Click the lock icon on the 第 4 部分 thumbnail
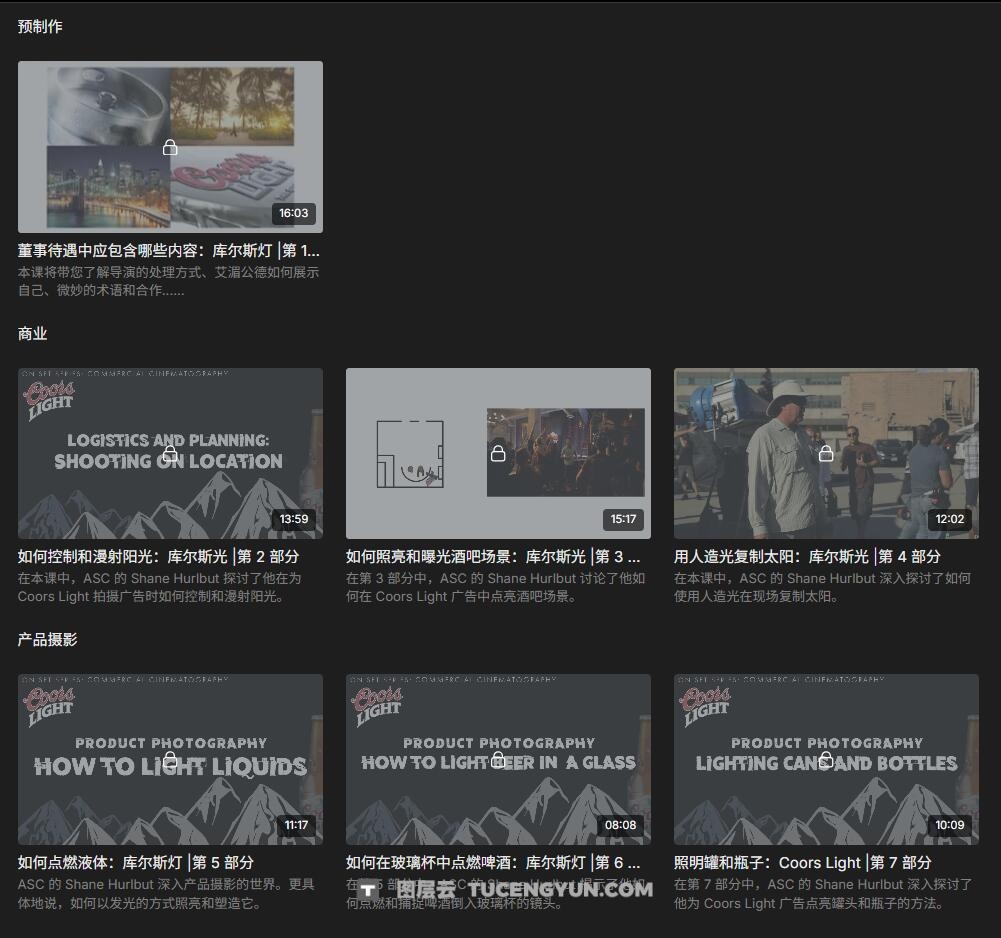 [826, 452]
